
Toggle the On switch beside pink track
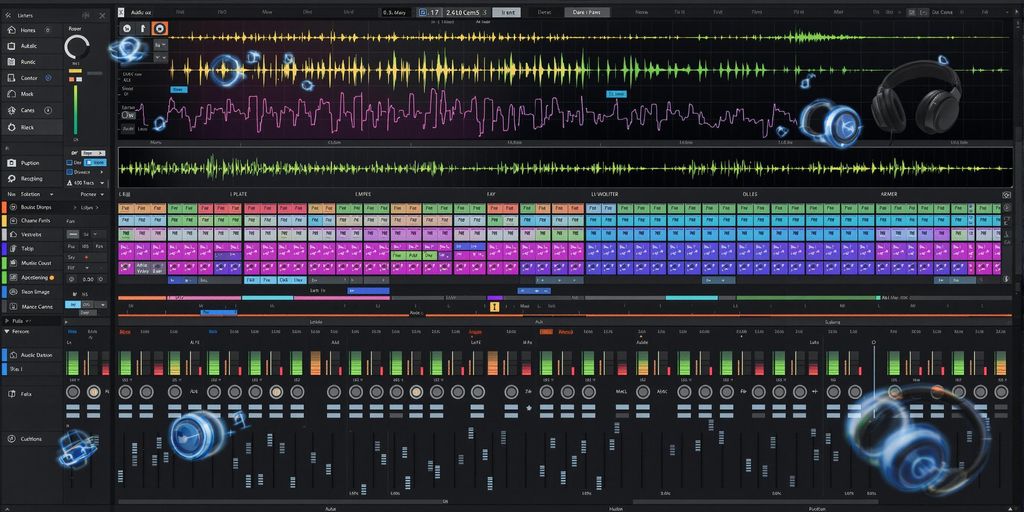(x=129, y=117)
